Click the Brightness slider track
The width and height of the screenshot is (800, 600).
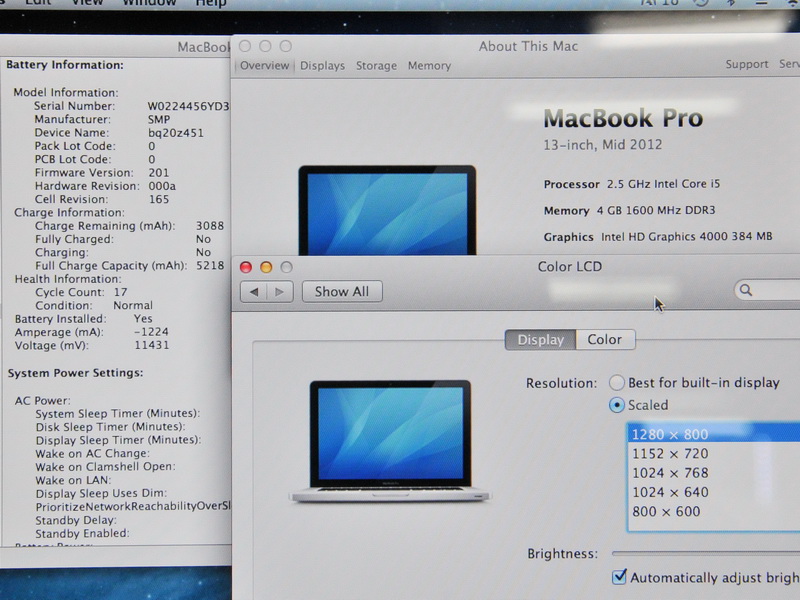tap(706, 553)
